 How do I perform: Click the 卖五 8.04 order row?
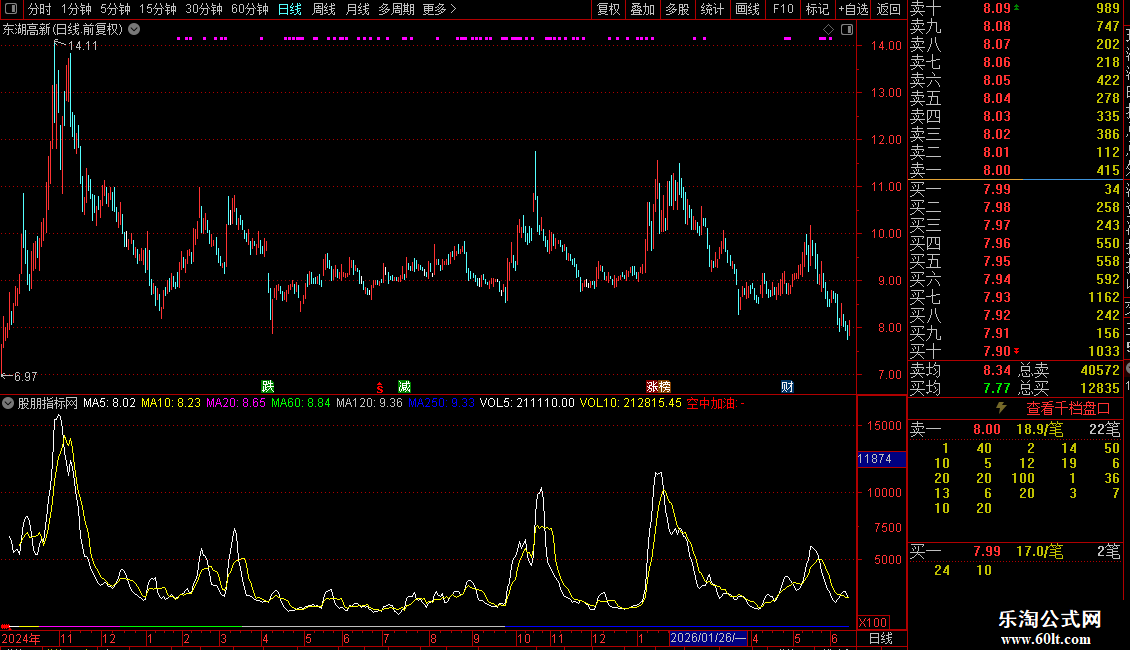pyautogui.click(x=1015, y=98)
